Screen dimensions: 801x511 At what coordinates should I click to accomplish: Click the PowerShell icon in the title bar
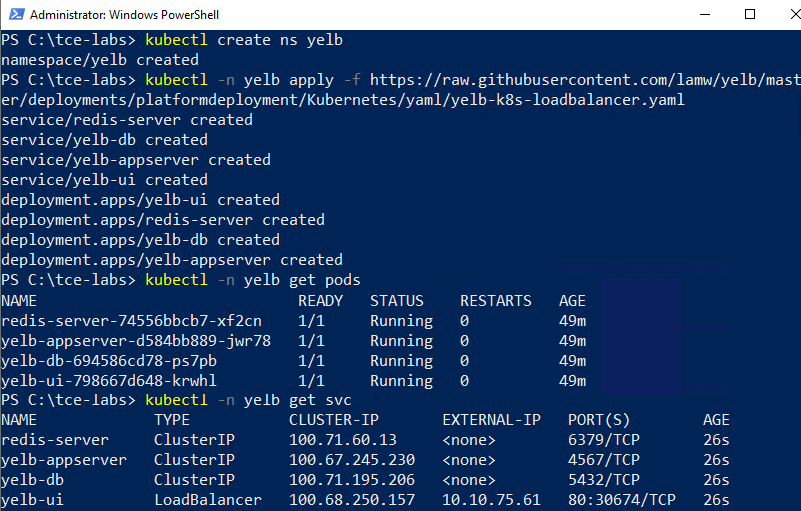point(16,14)
